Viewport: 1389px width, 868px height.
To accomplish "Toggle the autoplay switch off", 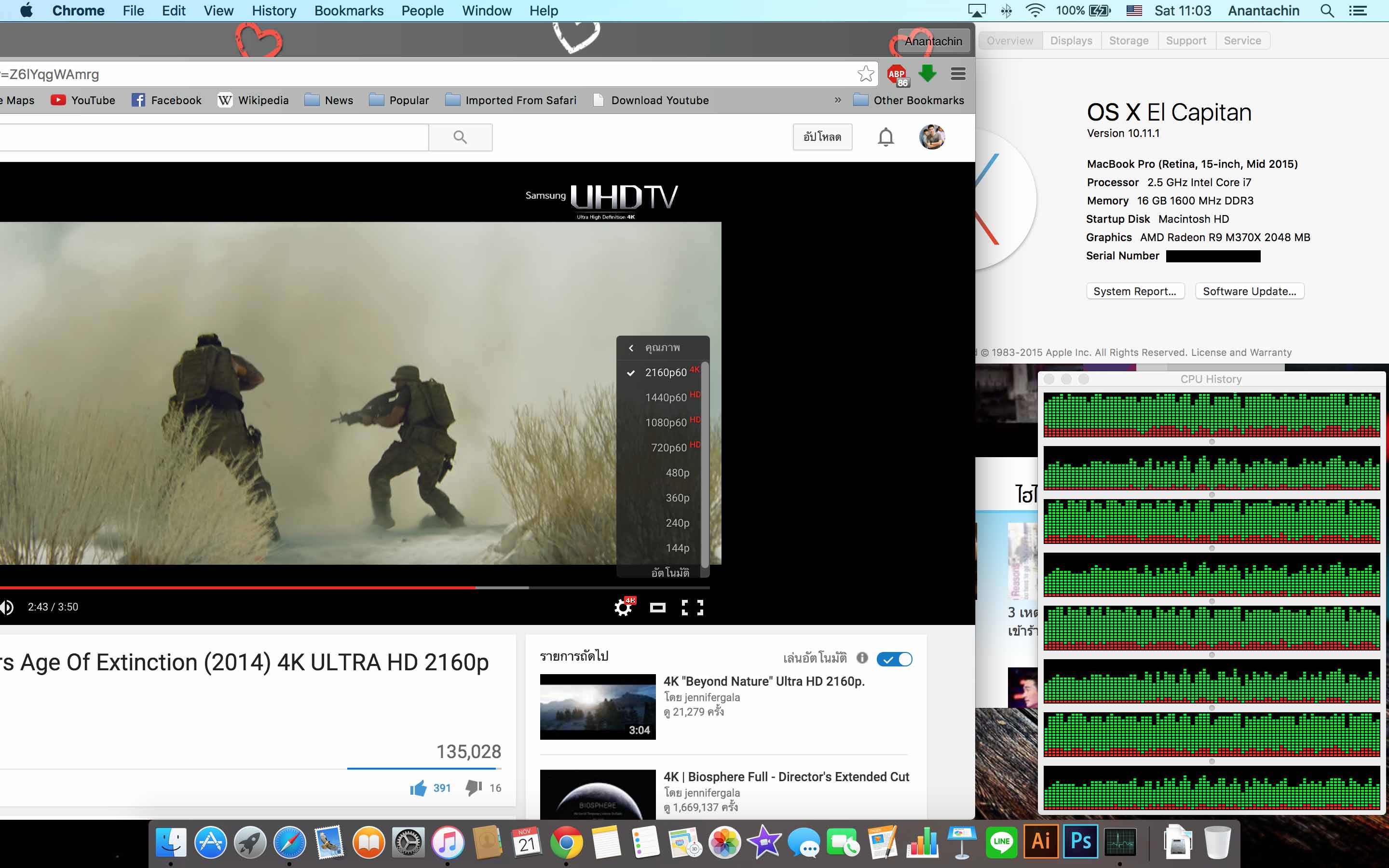I will point(894,659).
